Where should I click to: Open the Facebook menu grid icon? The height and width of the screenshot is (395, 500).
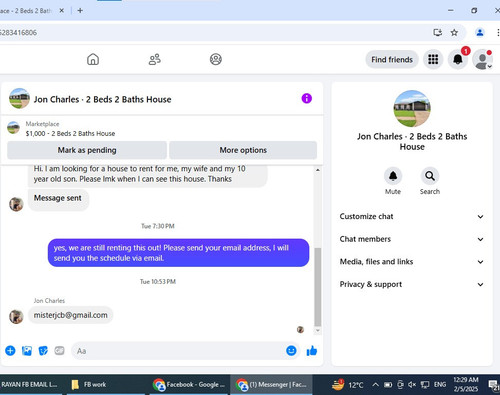click(433, 59)
